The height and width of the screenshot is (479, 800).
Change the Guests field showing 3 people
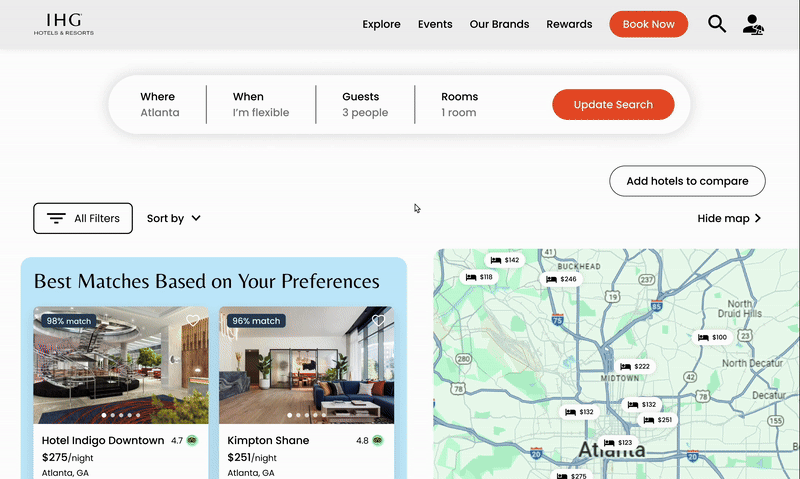point(365,105)
